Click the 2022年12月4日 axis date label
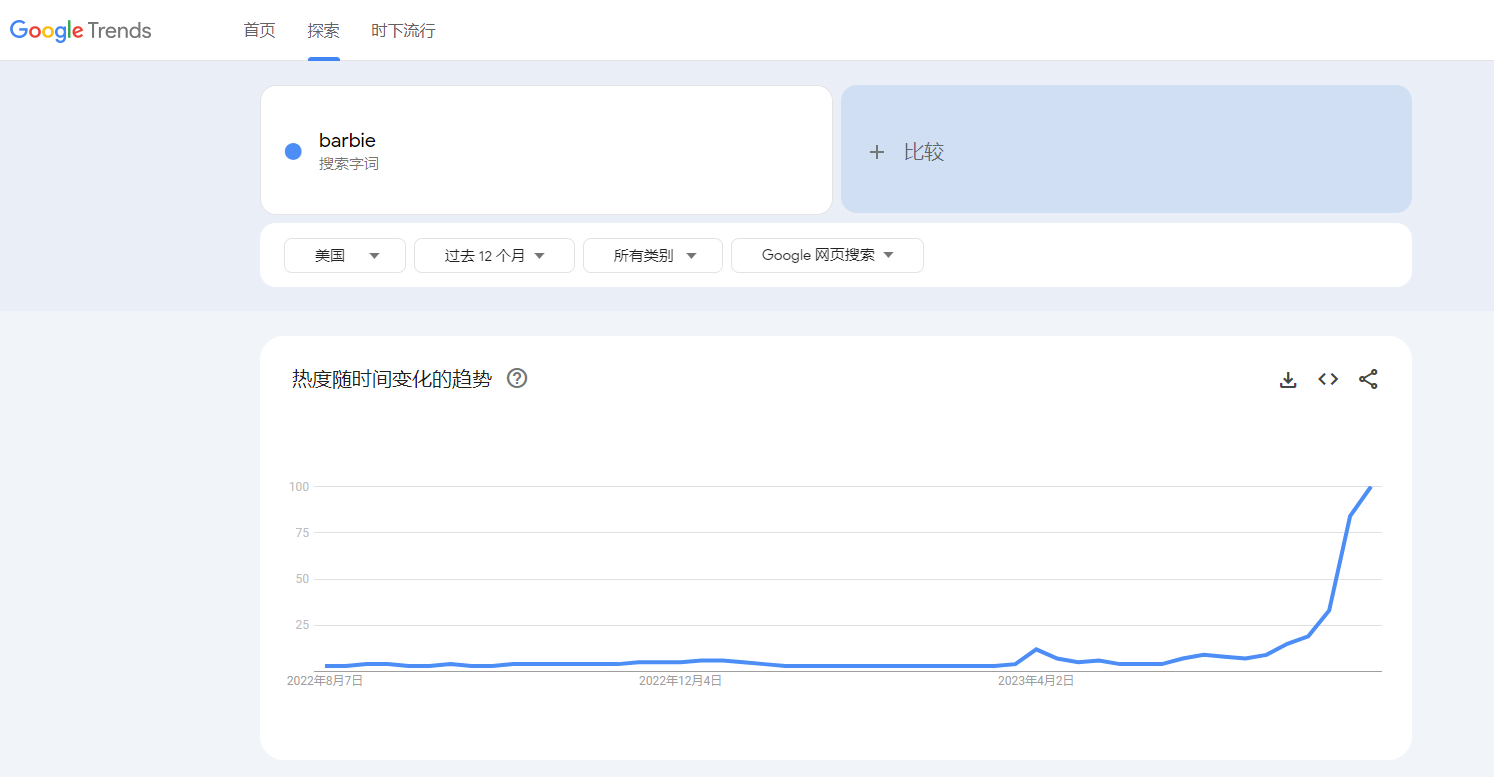The height and width of the screenshot is (777, 1494). click(x=680, y=681)
